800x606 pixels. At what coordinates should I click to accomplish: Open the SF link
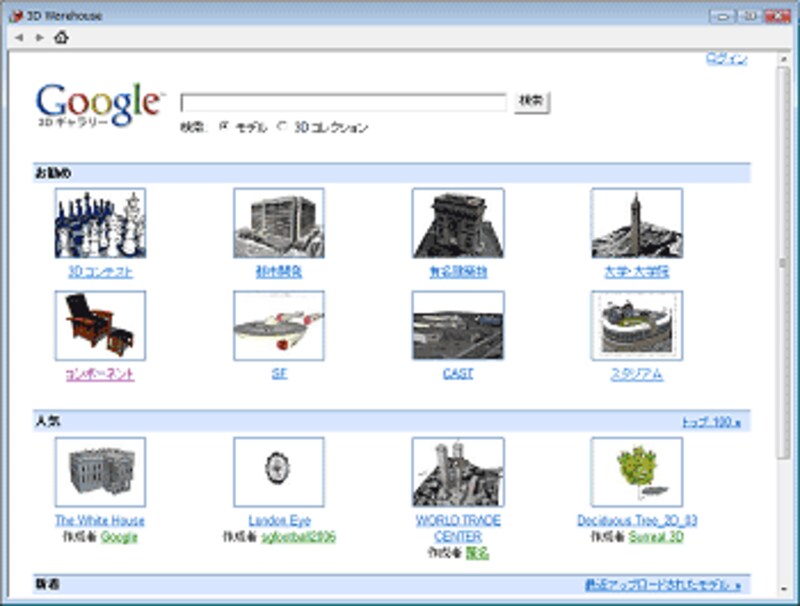[279, 374]
